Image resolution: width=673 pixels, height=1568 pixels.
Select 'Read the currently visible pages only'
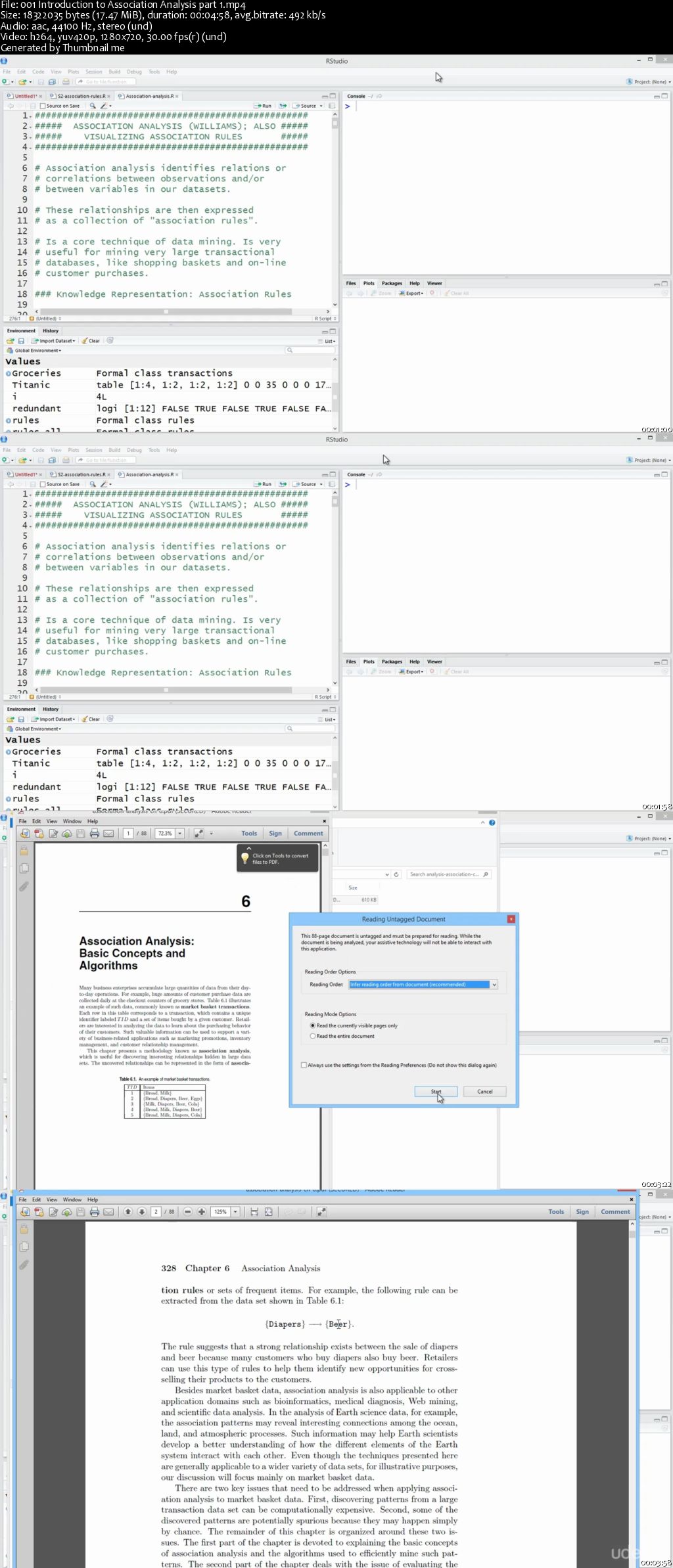point(313,1025)
